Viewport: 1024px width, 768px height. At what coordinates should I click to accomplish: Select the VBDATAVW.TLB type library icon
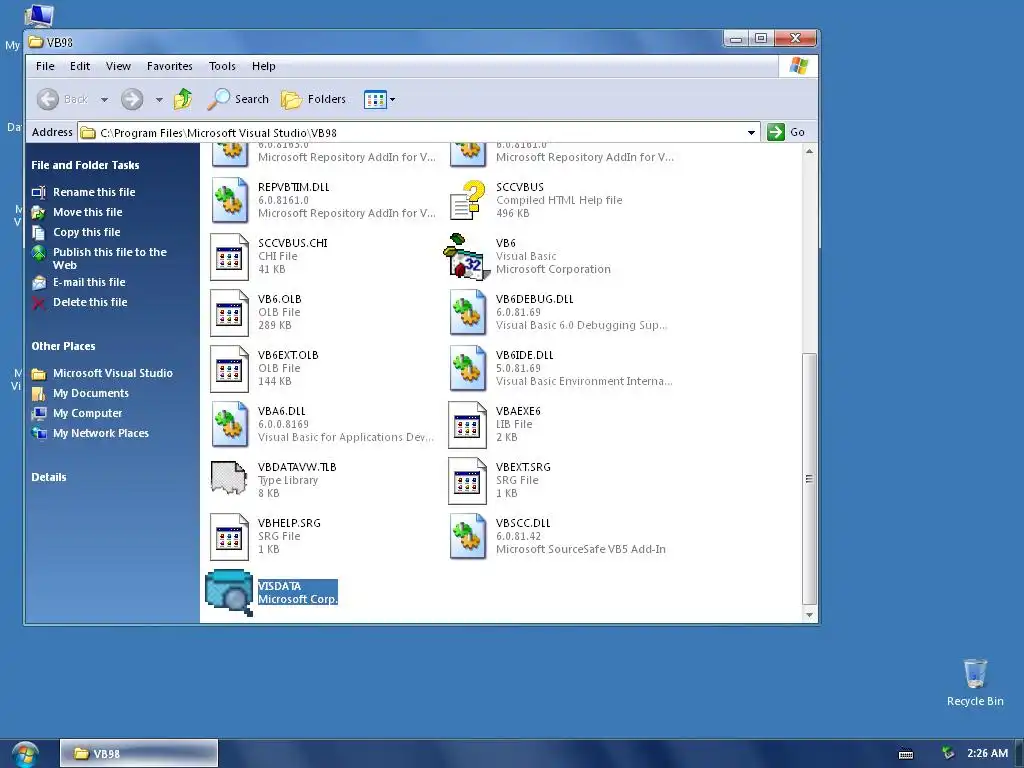click(229, 478)
